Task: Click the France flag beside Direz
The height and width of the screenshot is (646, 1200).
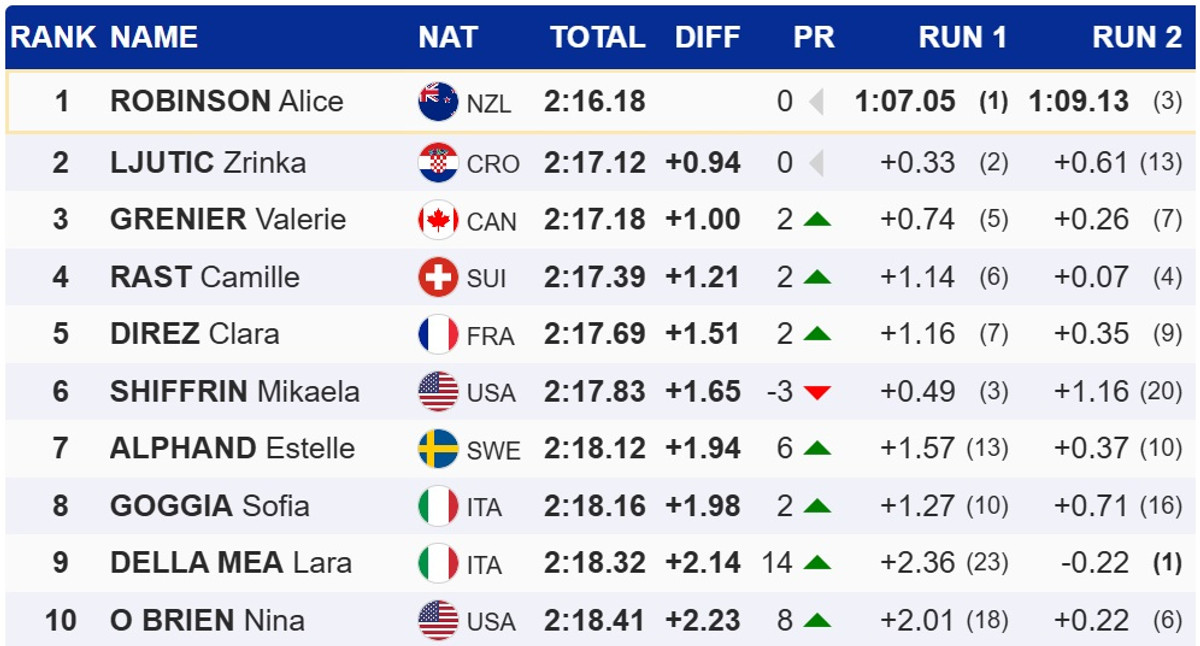Action: 438,334
